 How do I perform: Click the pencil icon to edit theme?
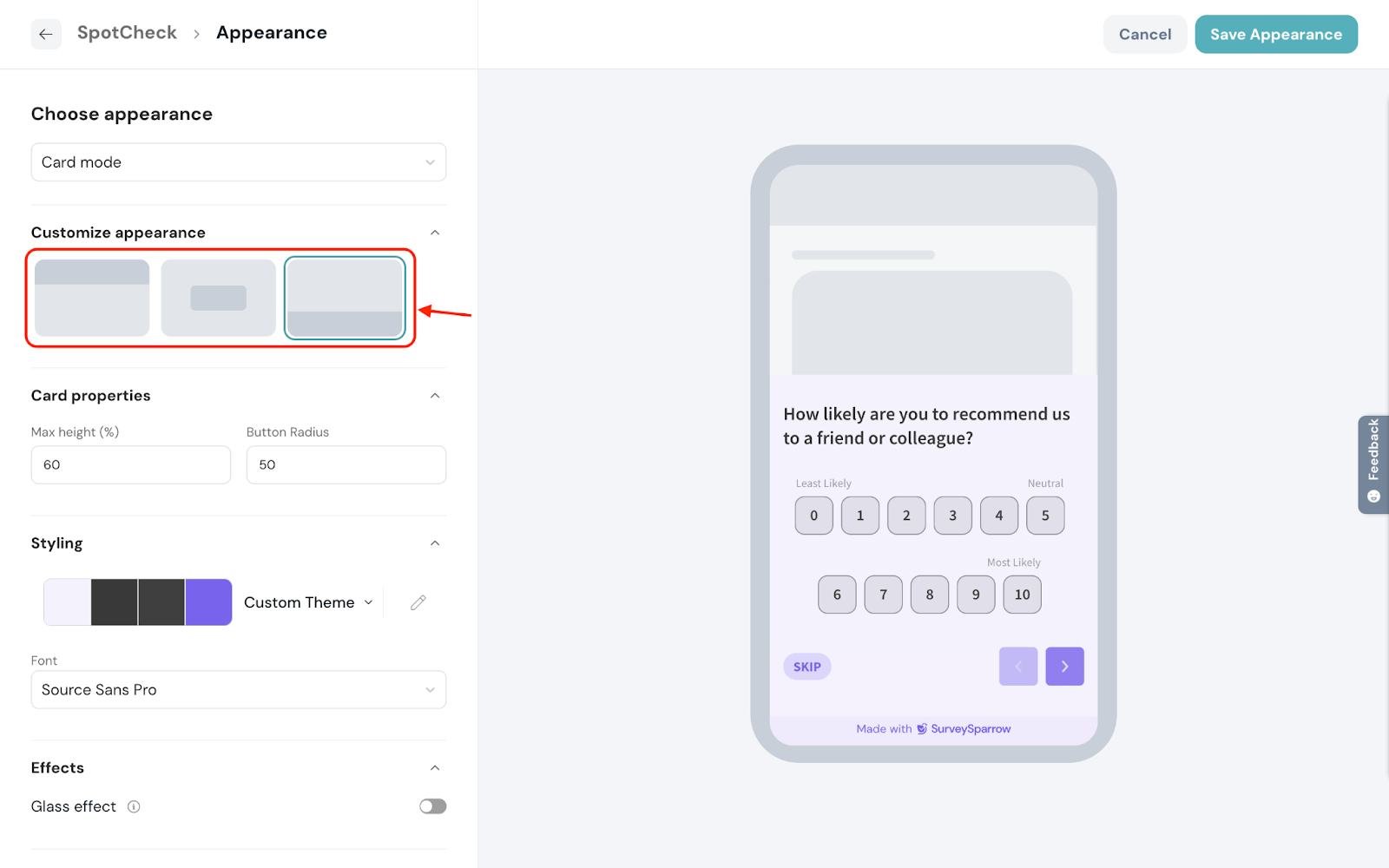pyautogui.click(x=418, y=602)
